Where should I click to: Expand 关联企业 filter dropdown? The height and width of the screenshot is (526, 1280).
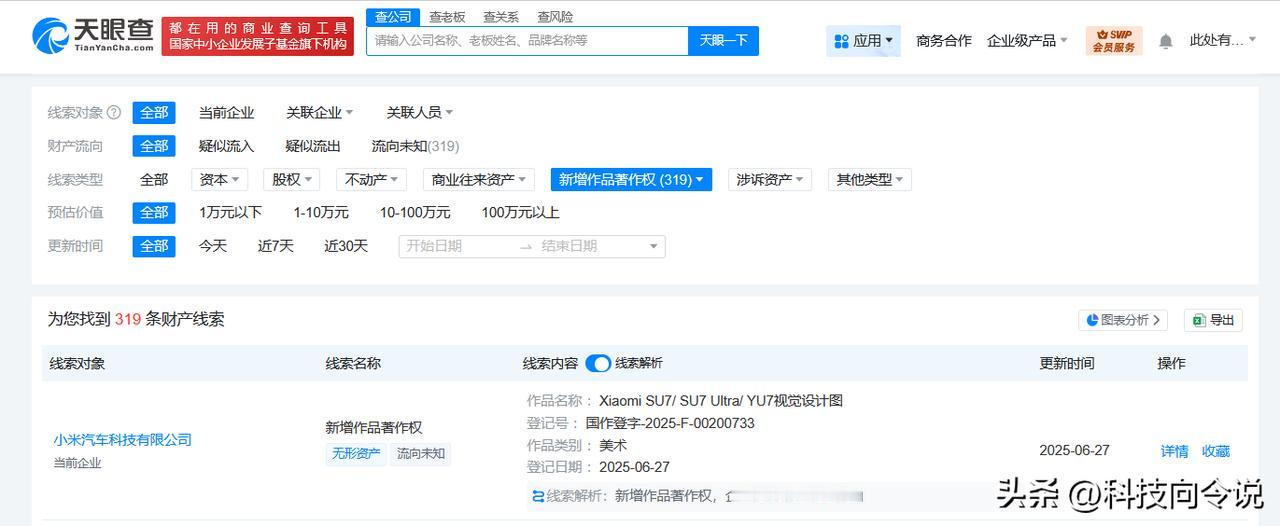coord(319,113)
